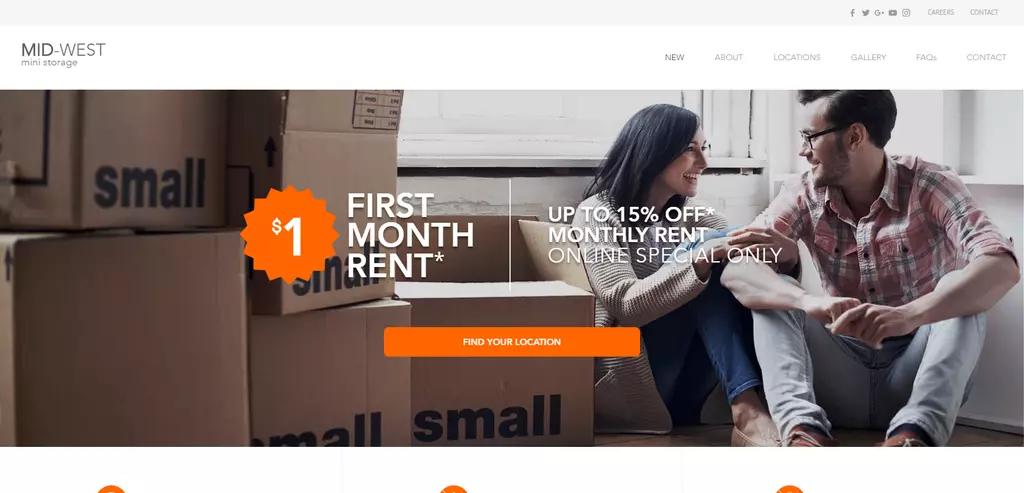The image size is (1024, 493).
Task: Open the Twitter bird icon
Action: tap(865, 13)
